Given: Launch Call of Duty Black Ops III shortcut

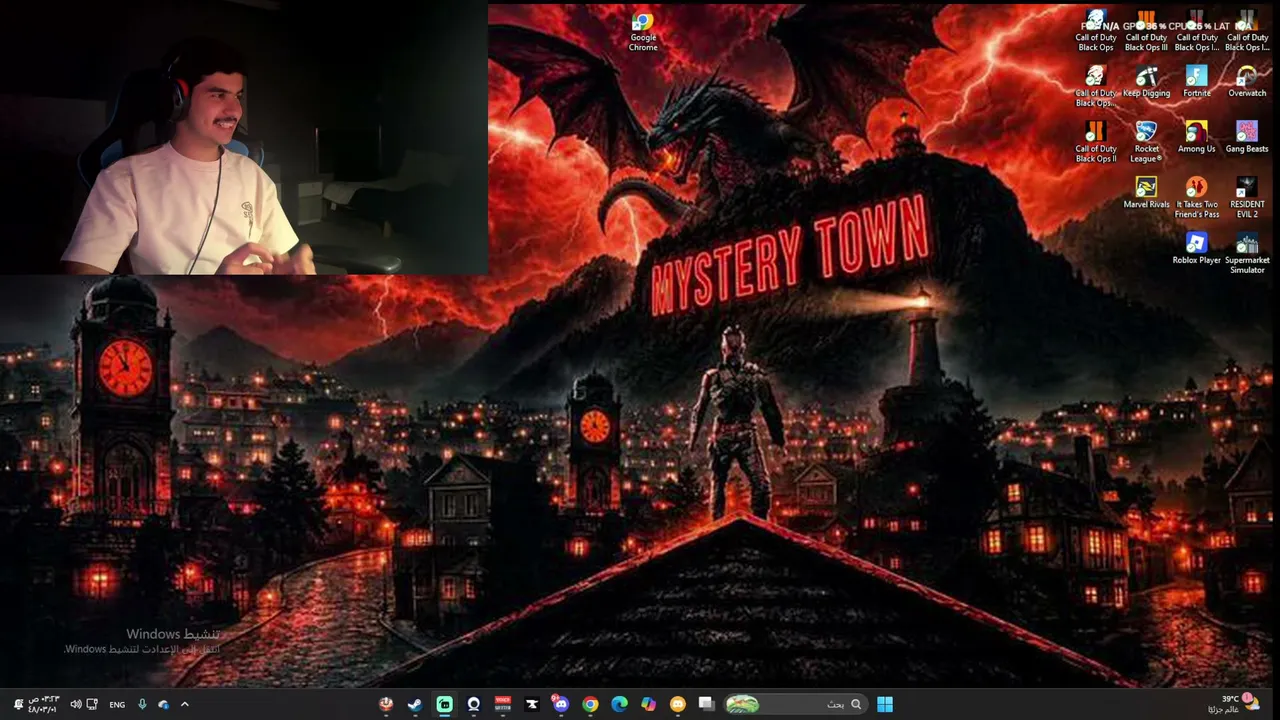Looking at the screenshot, I should pos(1146,31).
